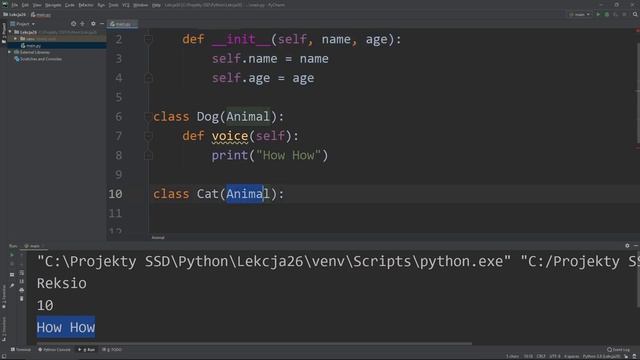Hide the Project panel with minus icon
The width and height of the screenshot is (640, 360).
[x=102, y=24]
